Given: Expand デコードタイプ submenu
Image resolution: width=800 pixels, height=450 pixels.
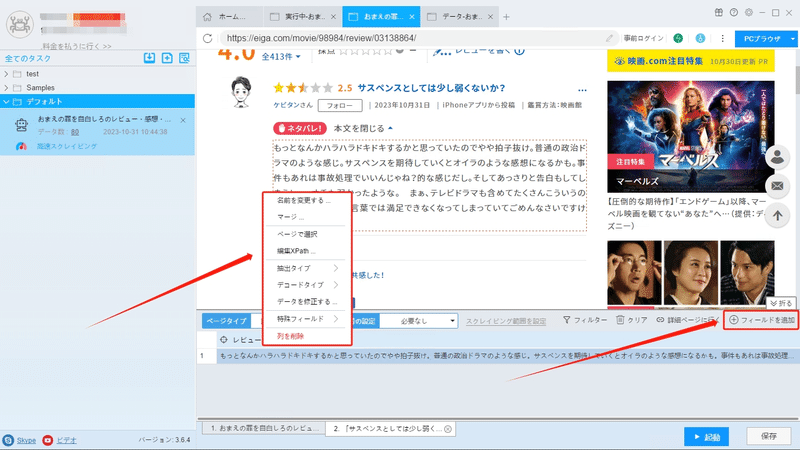Looking at the screenshot, I should click(307, 285).
